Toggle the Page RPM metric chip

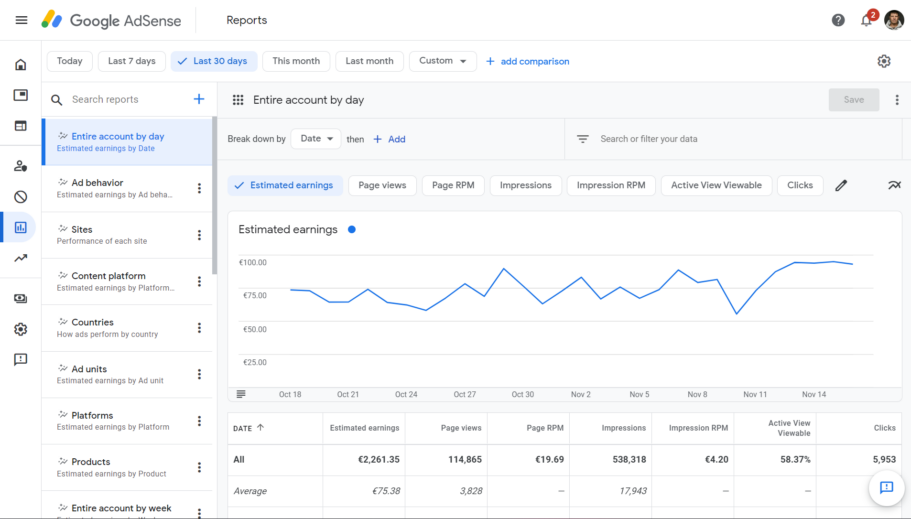453,185
